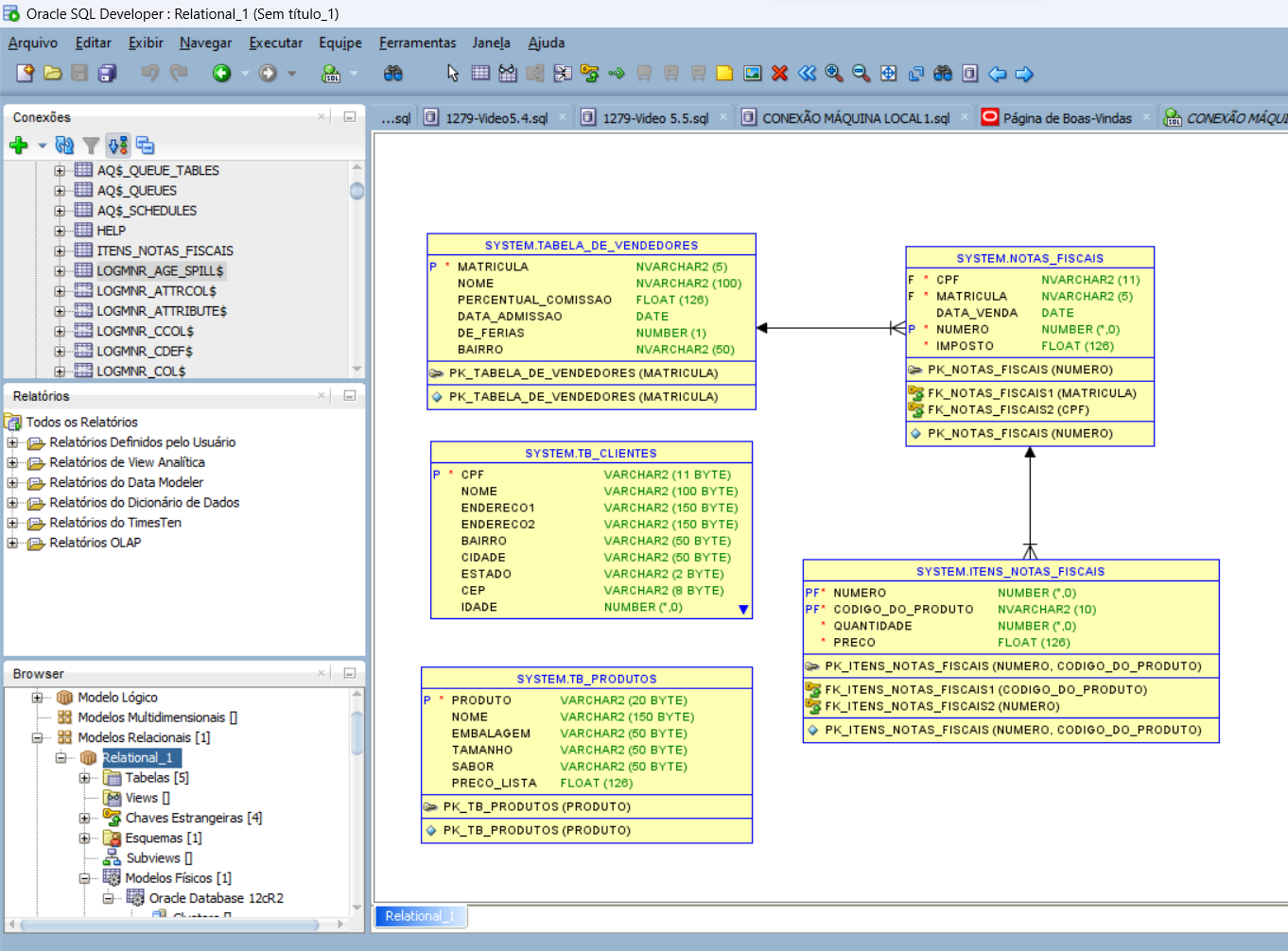Click the Zoom Out magnifier icon
This screenshot has width=1288, height=951.
coord(861,73)
